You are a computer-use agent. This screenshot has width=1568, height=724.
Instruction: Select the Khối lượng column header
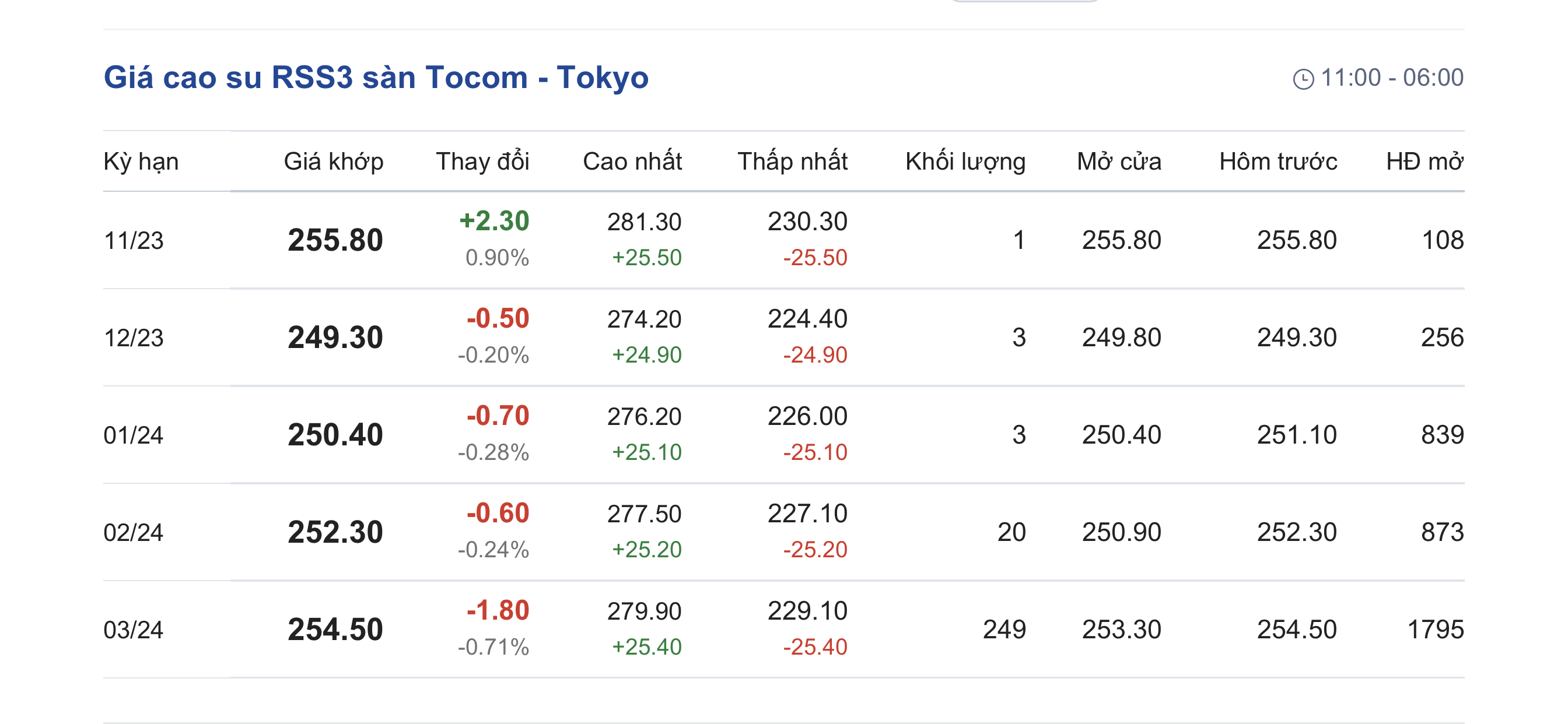[x=965, y=162]
